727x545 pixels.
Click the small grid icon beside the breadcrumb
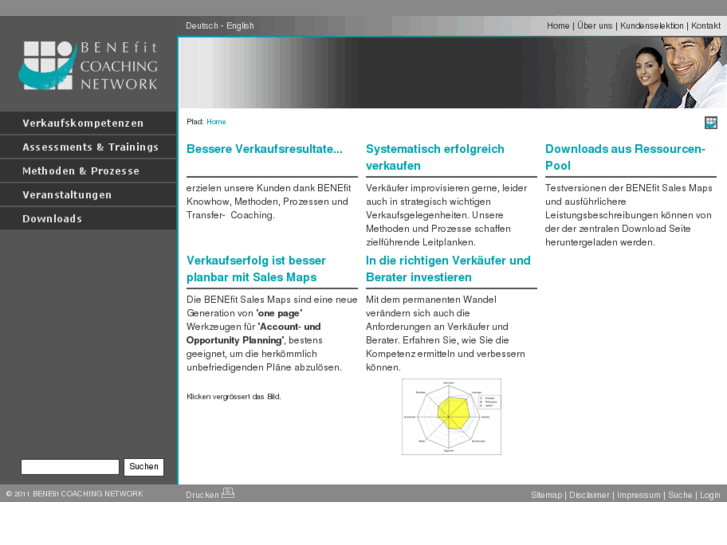711,122
